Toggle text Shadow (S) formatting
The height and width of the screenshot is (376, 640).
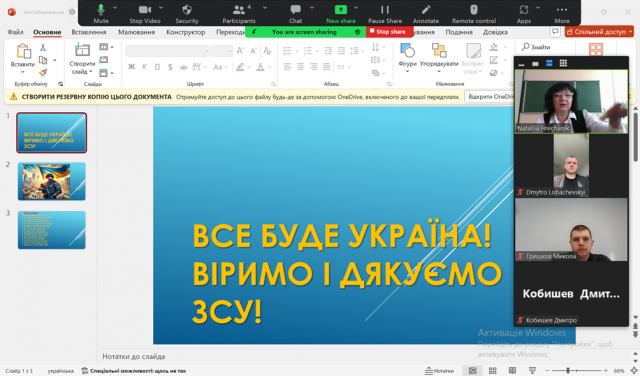point(170,67)
